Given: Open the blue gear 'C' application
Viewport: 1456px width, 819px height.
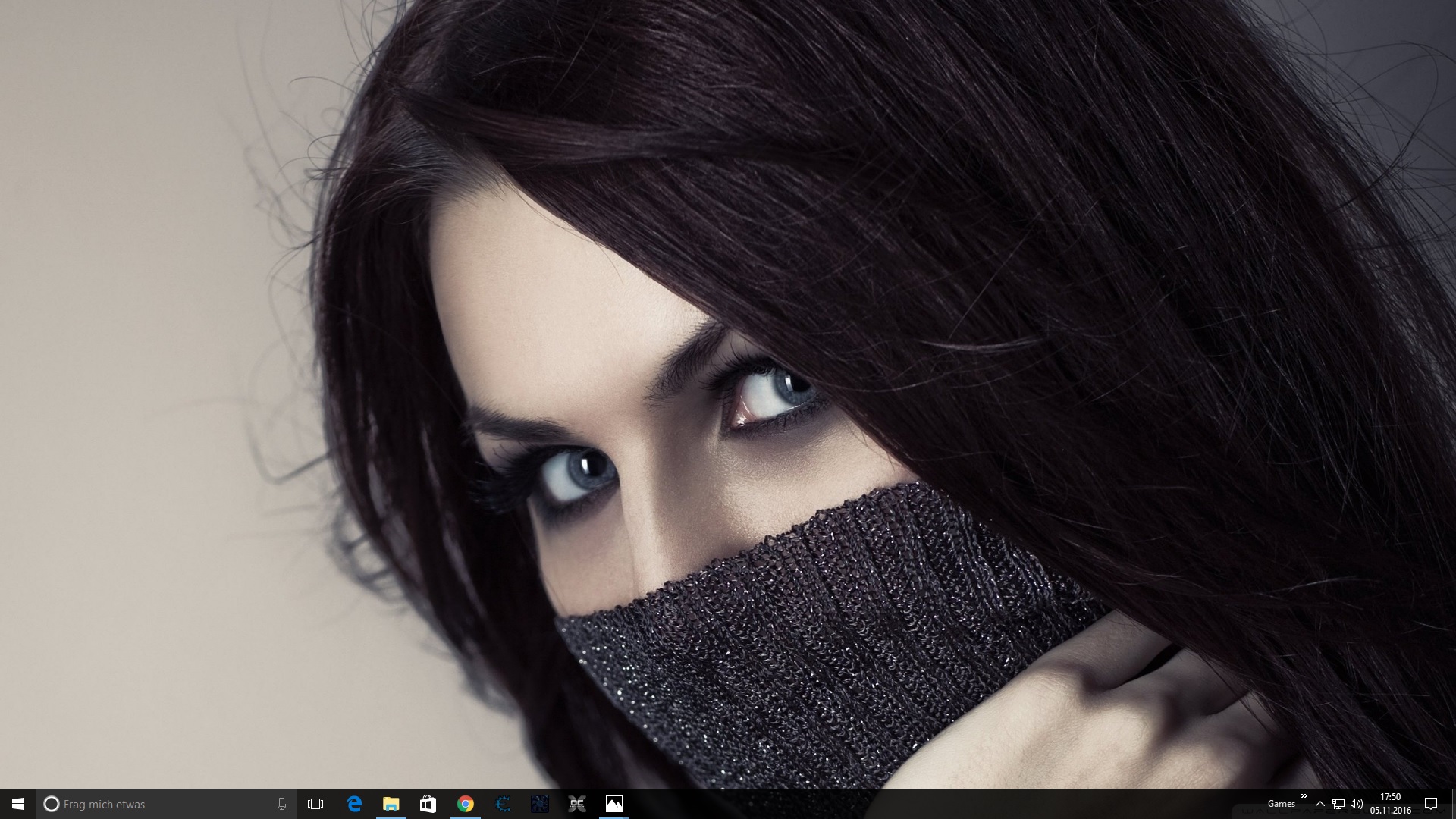Looking at the screenshot, I should pyautogui.click(x=503, y=804).
